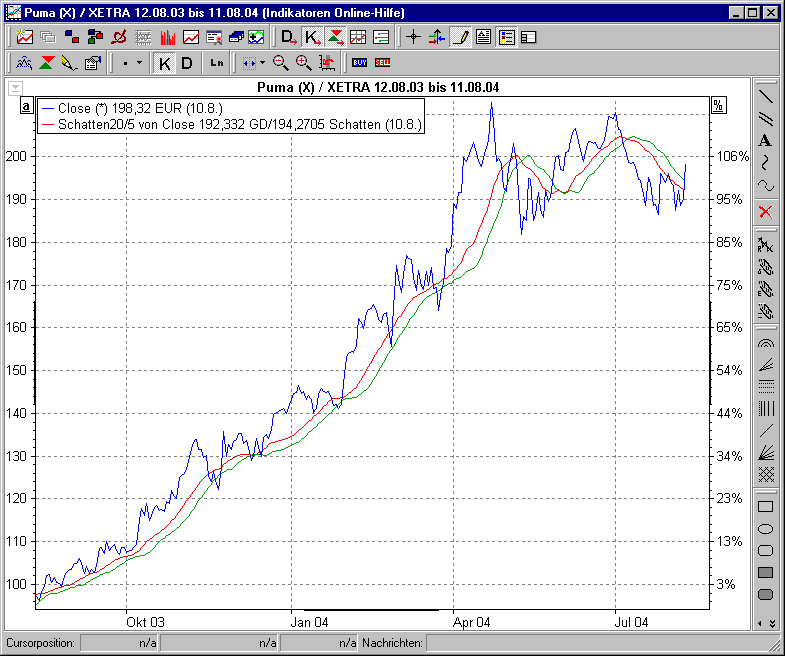Toggle the K chart mode button
Viewport: 785px width, 656px height.
[x=165, y=63]
